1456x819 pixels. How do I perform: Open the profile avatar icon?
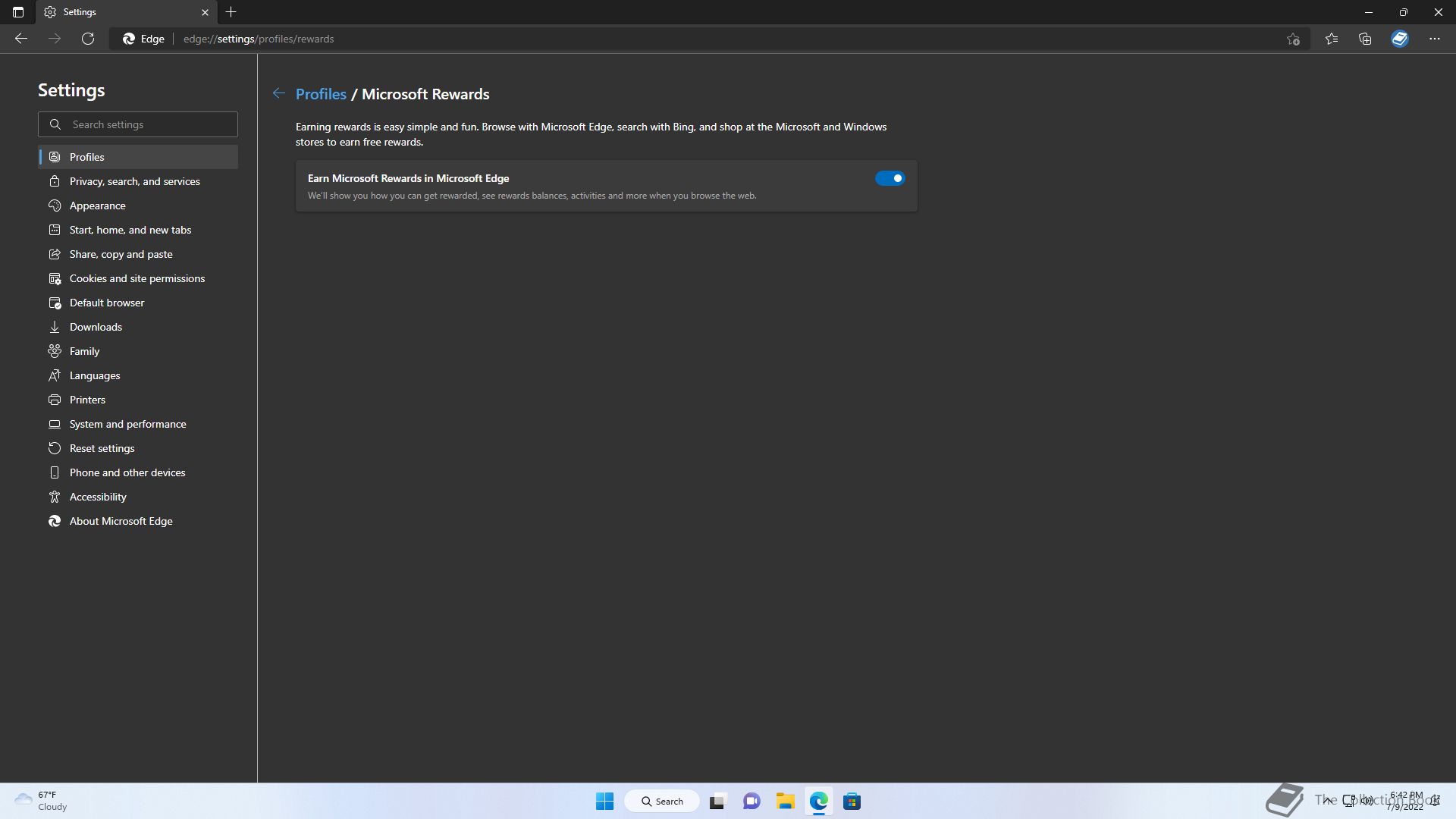1400,39
